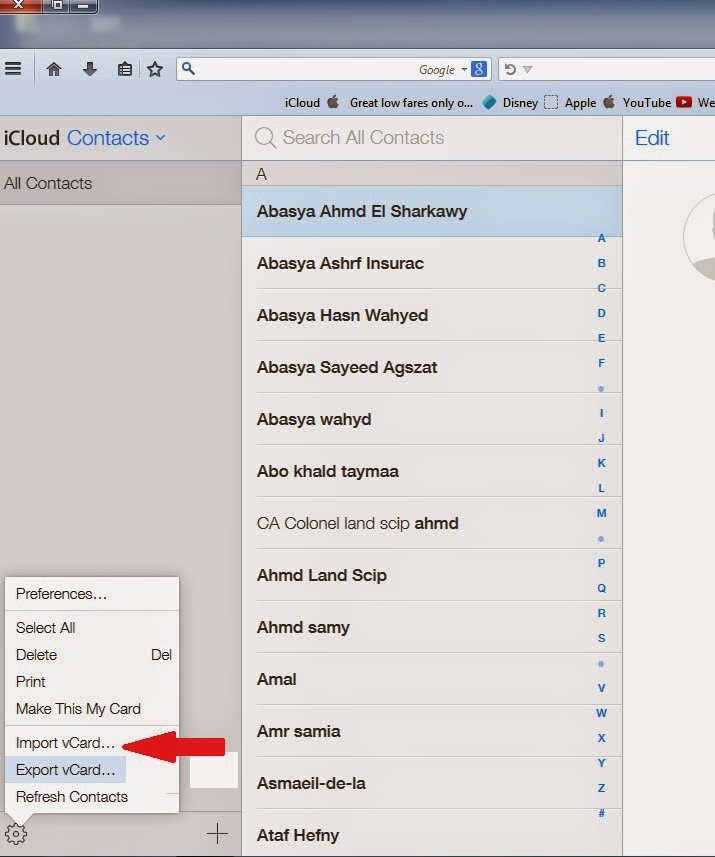
Task: Open the history dropdown arrow beside undo icon
Action: (528, 69)
